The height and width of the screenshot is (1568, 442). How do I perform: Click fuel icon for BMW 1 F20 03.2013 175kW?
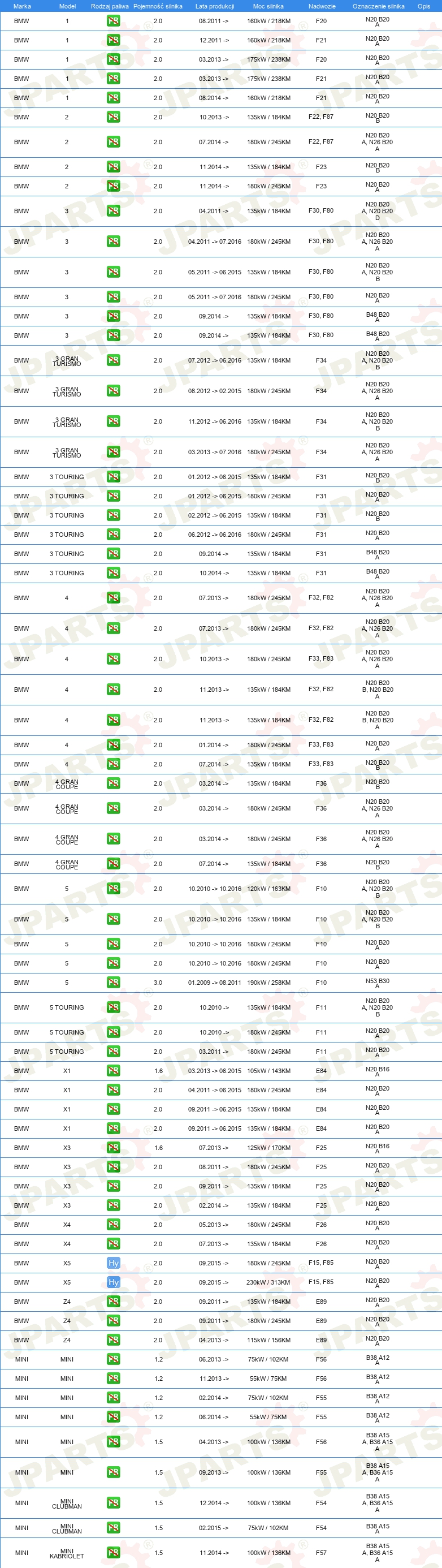tap(113, 59)
